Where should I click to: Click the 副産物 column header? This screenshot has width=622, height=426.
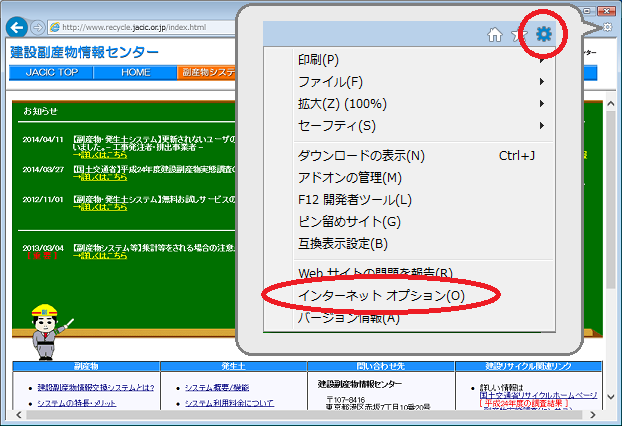pos(86,366)
